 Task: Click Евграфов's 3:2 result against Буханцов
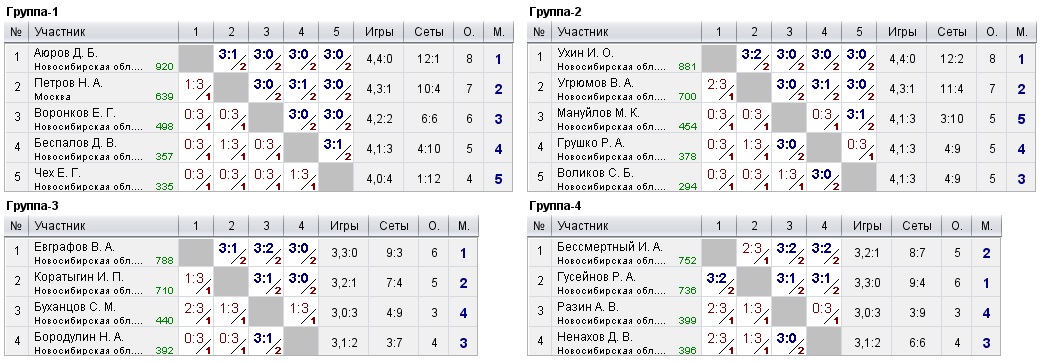pos(266,253)
